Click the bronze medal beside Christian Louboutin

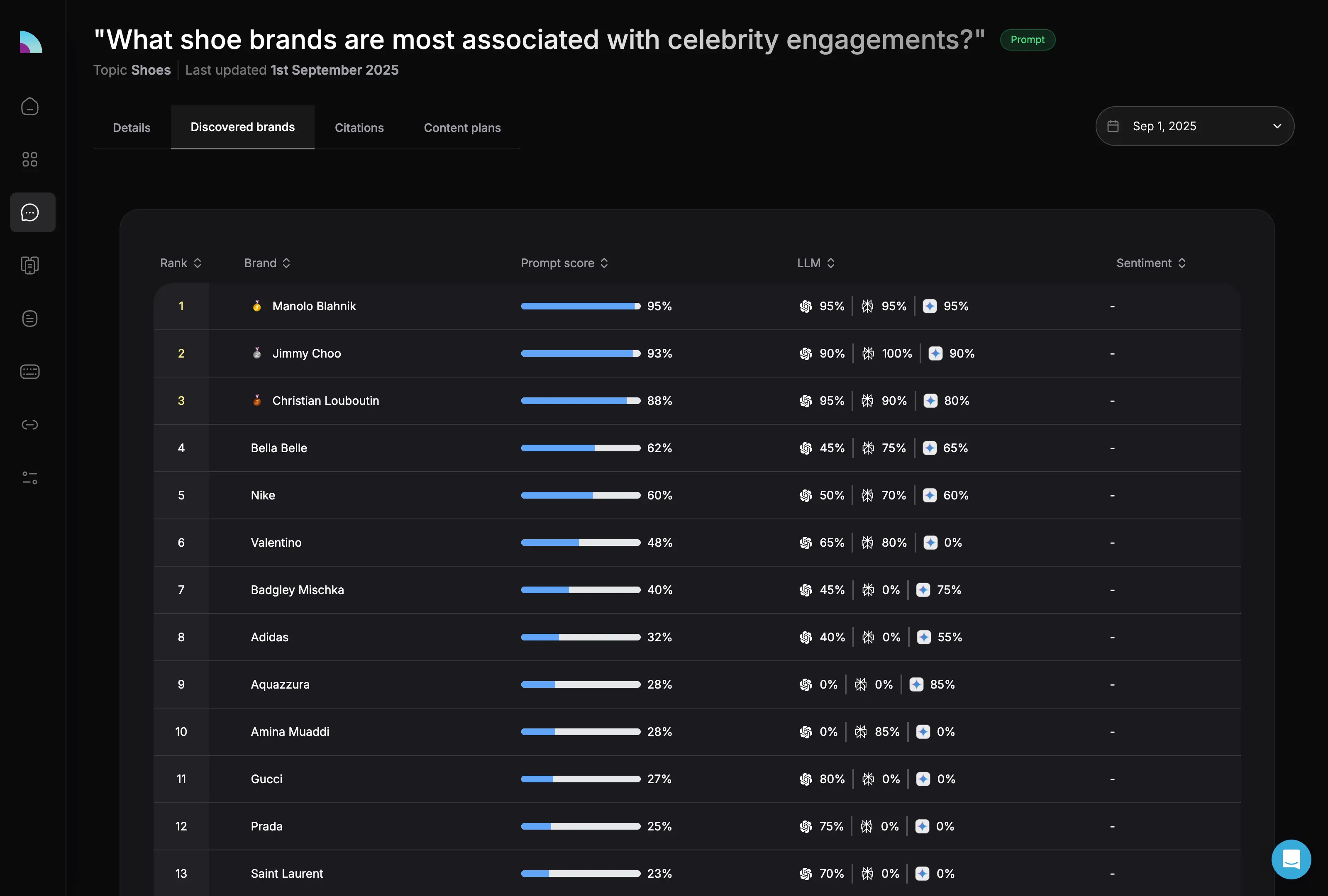[257, 400]
